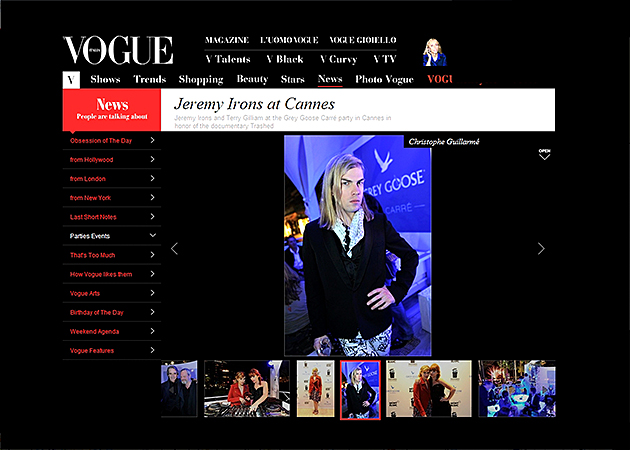Expand the Vogue Features arrow
Screen dimensions: 630x450
[152, 350]
